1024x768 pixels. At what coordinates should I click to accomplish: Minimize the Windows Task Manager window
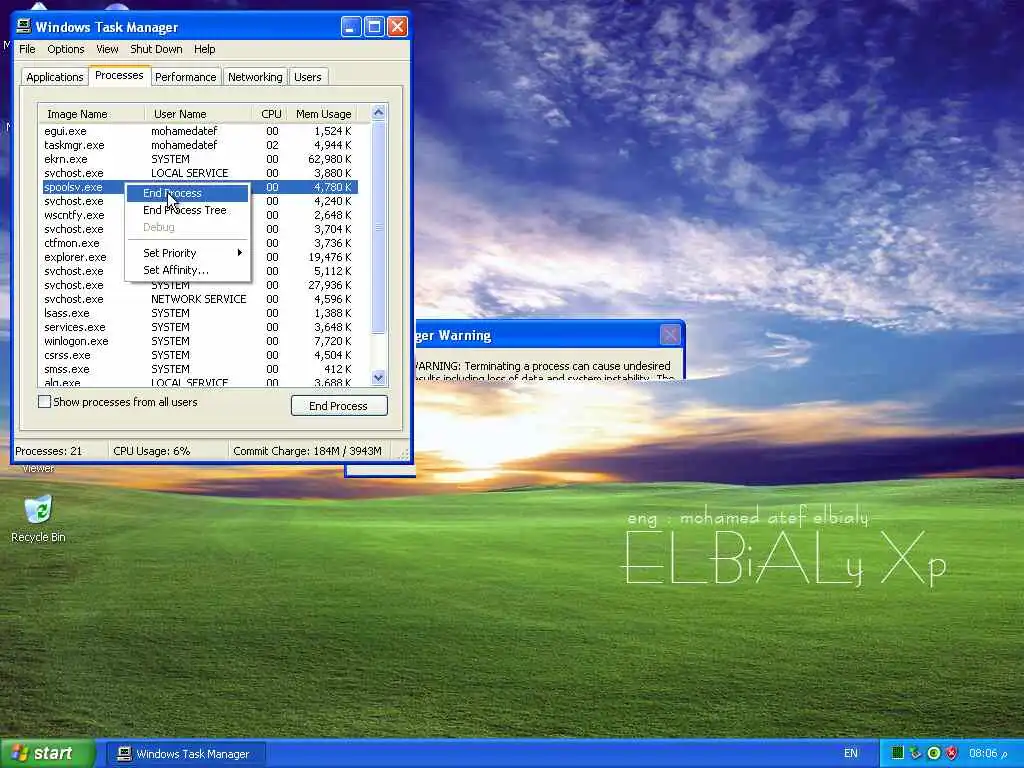point(351,27)
